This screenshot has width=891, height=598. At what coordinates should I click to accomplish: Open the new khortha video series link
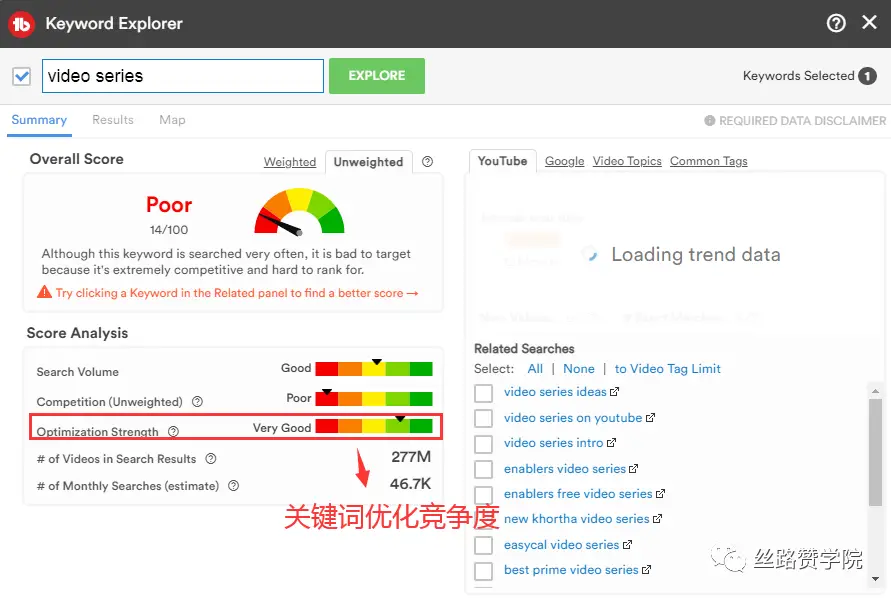(576, 519)
